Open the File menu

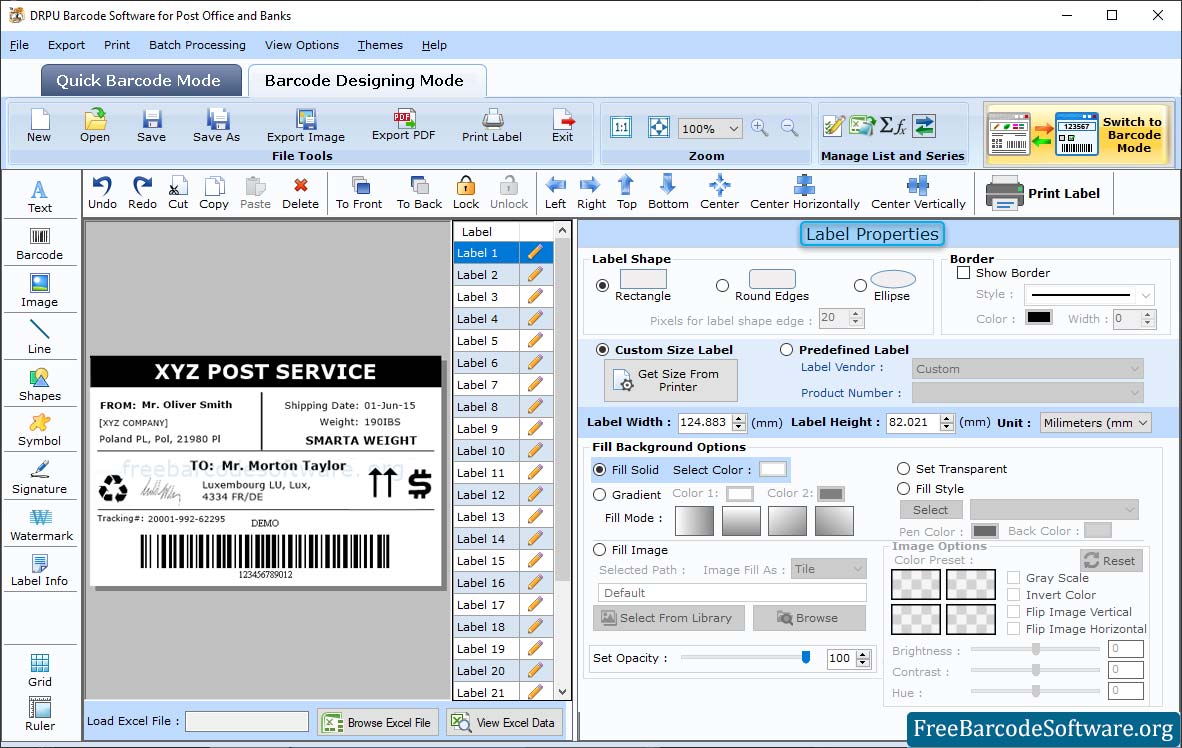[19, 45]
